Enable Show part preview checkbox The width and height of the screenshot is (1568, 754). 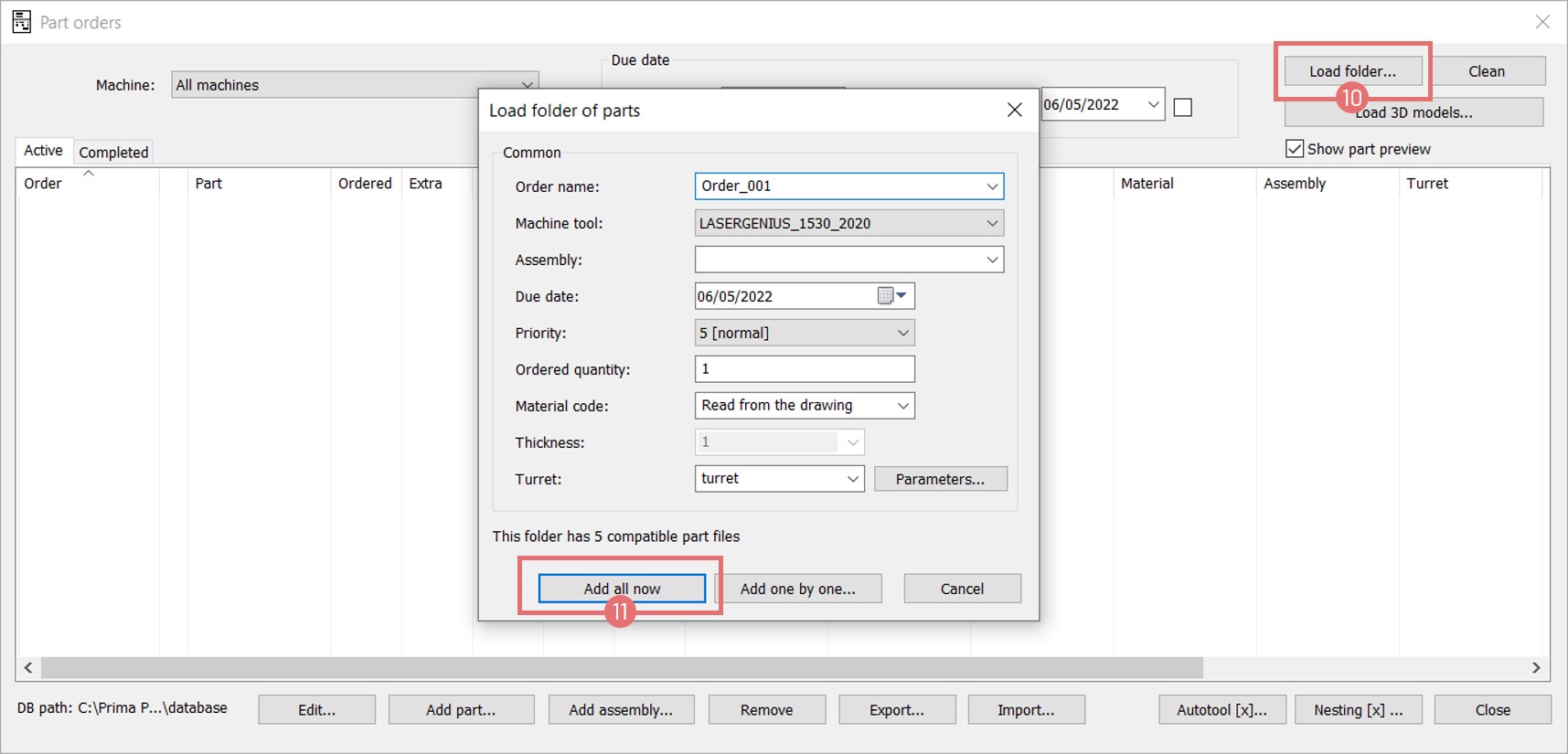coord(1295,149)
